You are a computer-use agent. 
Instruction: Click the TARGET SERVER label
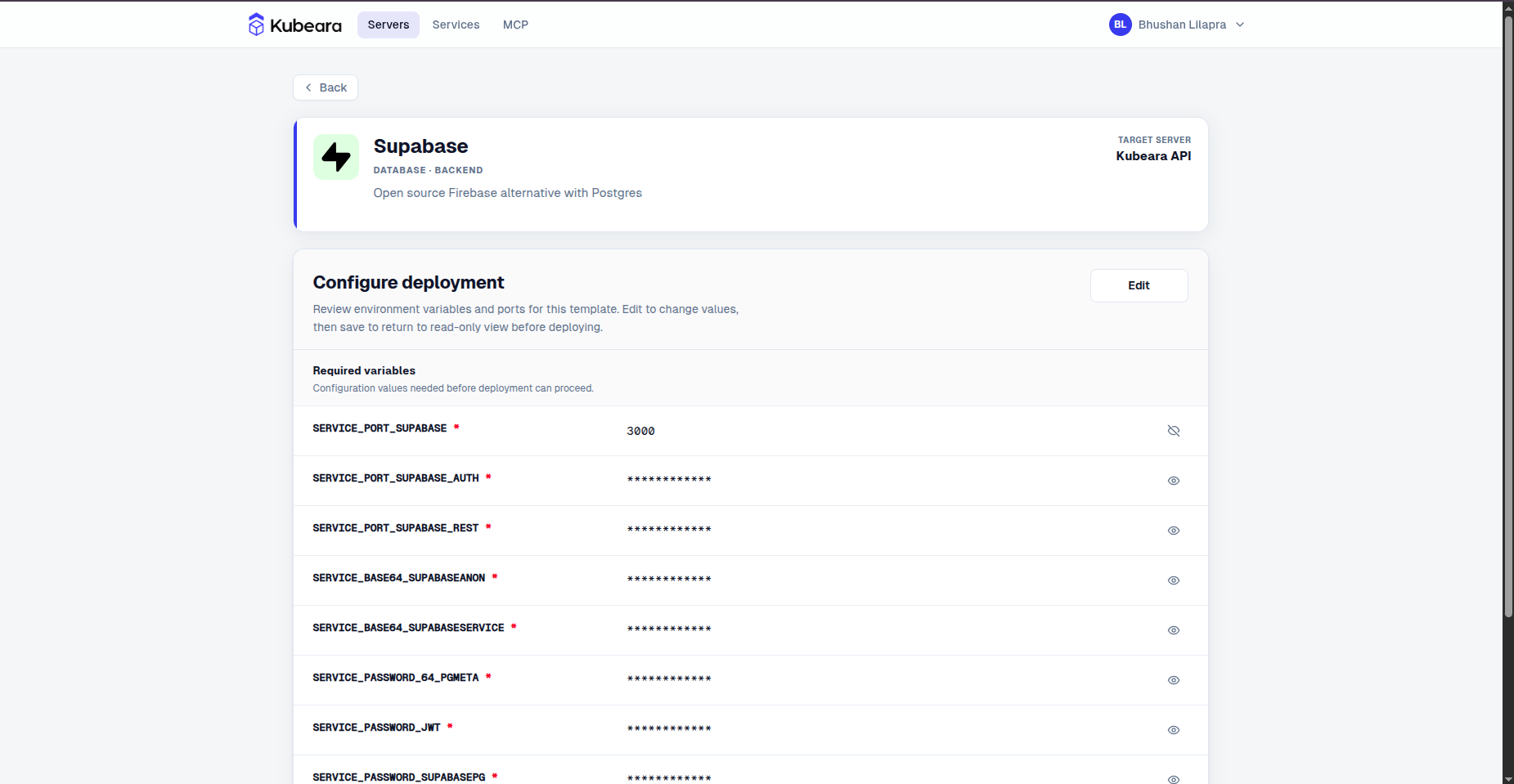coord(1154,140)
